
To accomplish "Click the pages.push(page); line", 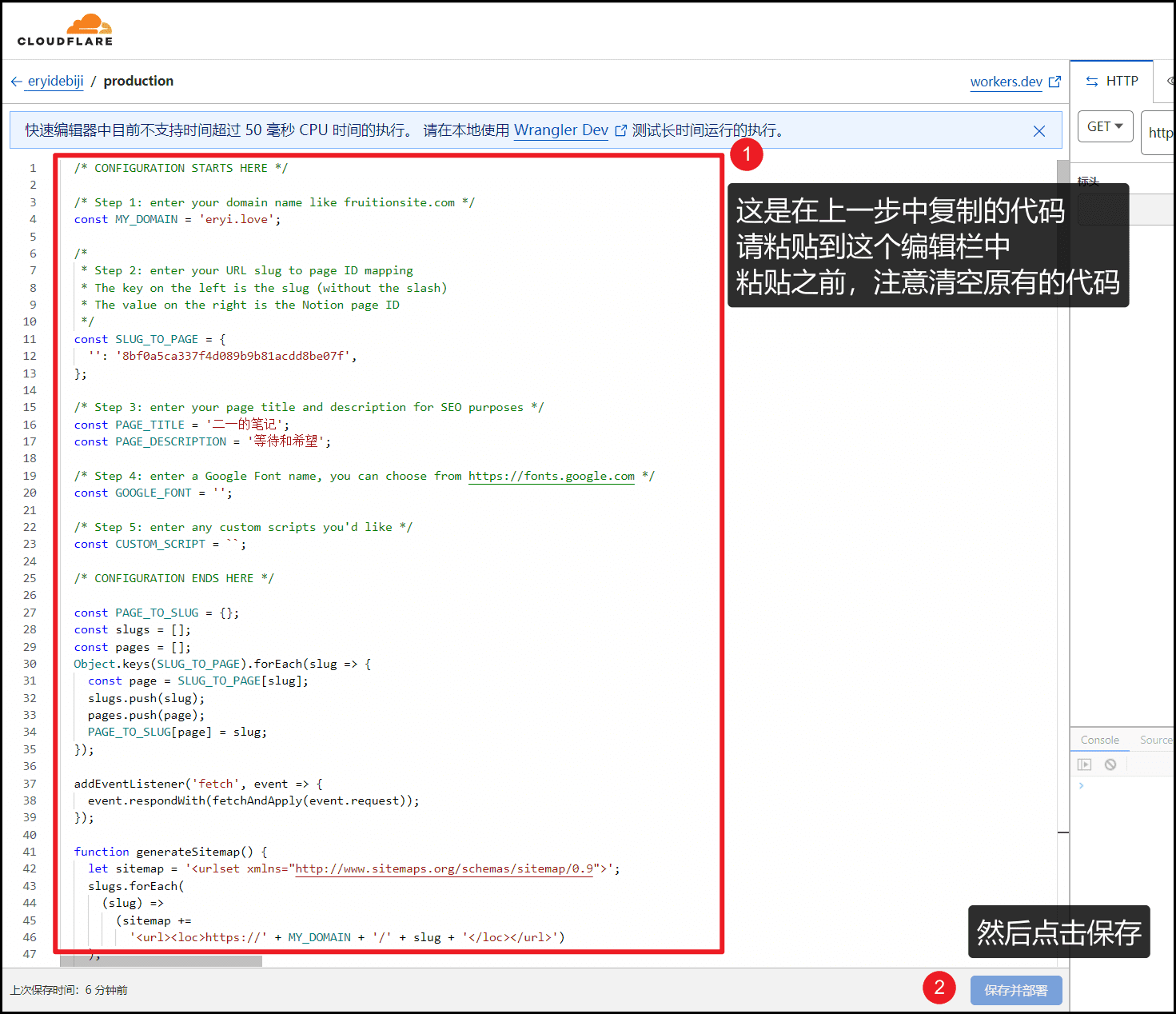I will click(146, 715).
